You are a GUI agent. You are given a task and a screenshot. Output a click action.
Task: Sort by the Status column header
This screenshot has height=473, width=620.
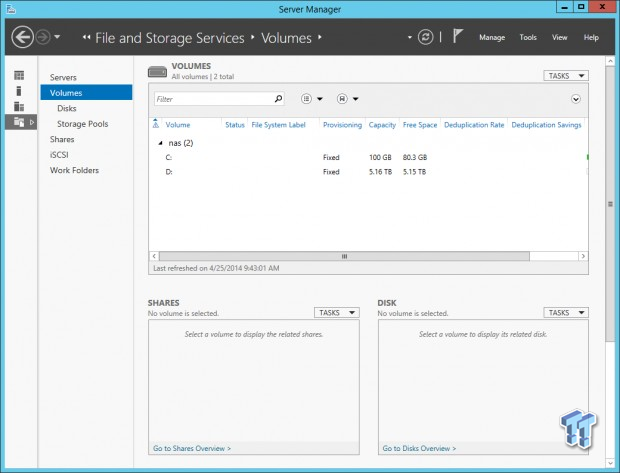(235, 125)
